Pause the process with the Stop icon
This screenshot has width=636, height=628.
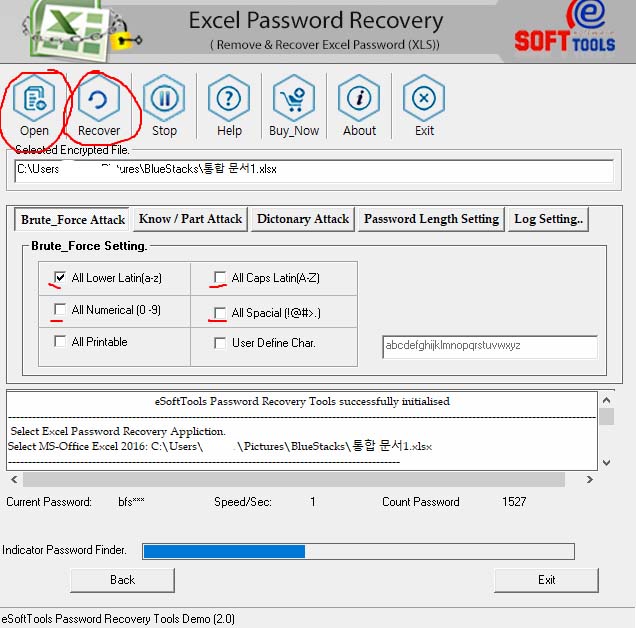164,99
